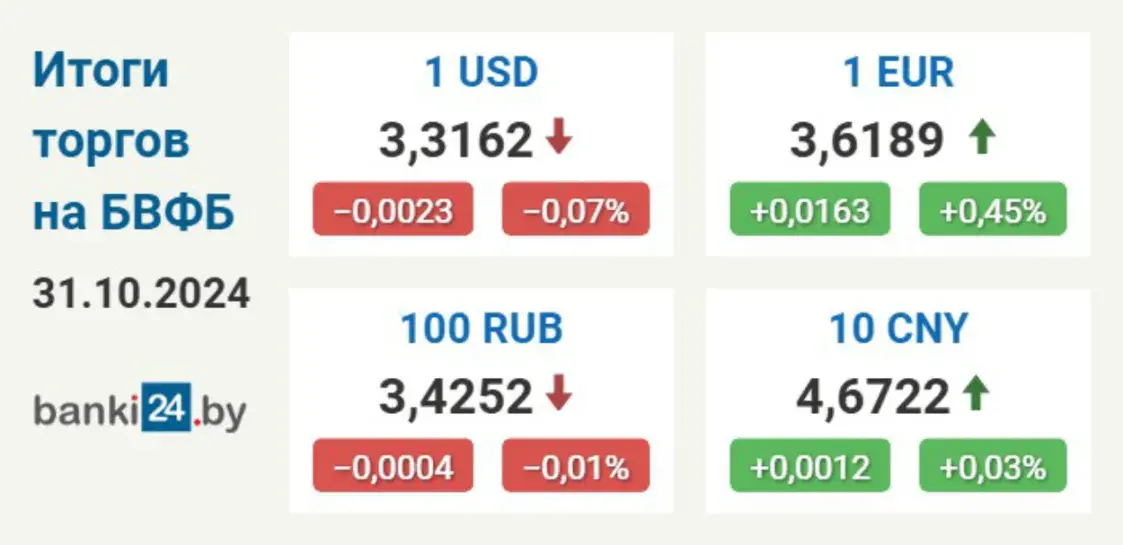
Task: Click the +0,0012 CNY change badge
Action: pos(810,466)
